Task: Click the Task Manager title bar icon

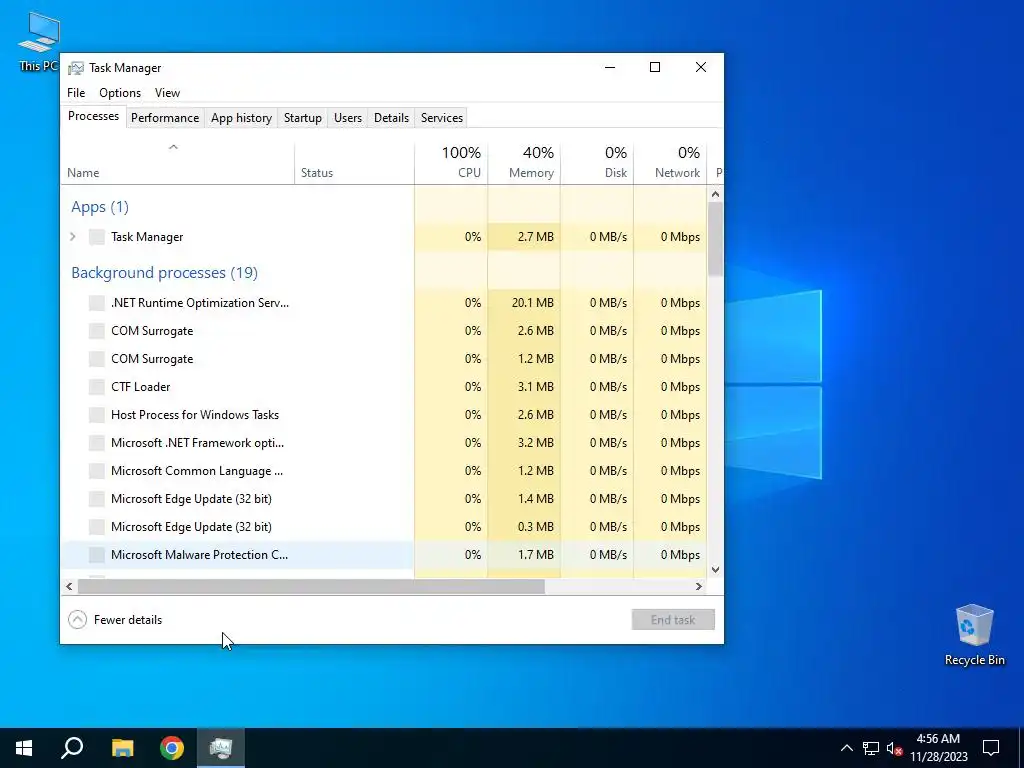Action: pyautogui.click(x=76, y=68)
